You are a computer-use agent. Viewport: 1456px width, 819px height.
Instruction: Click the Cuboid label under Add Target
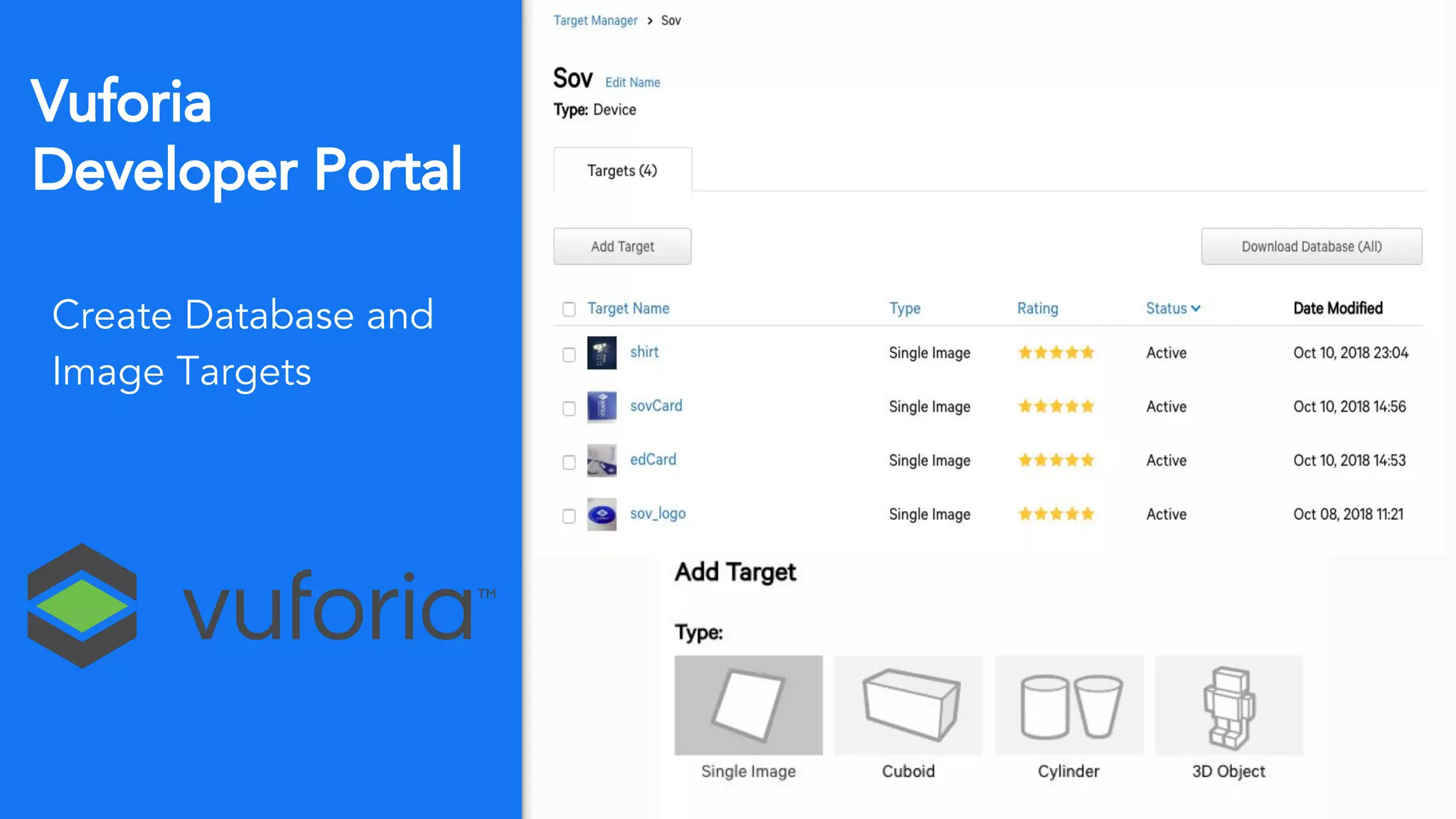pos(909,771)
